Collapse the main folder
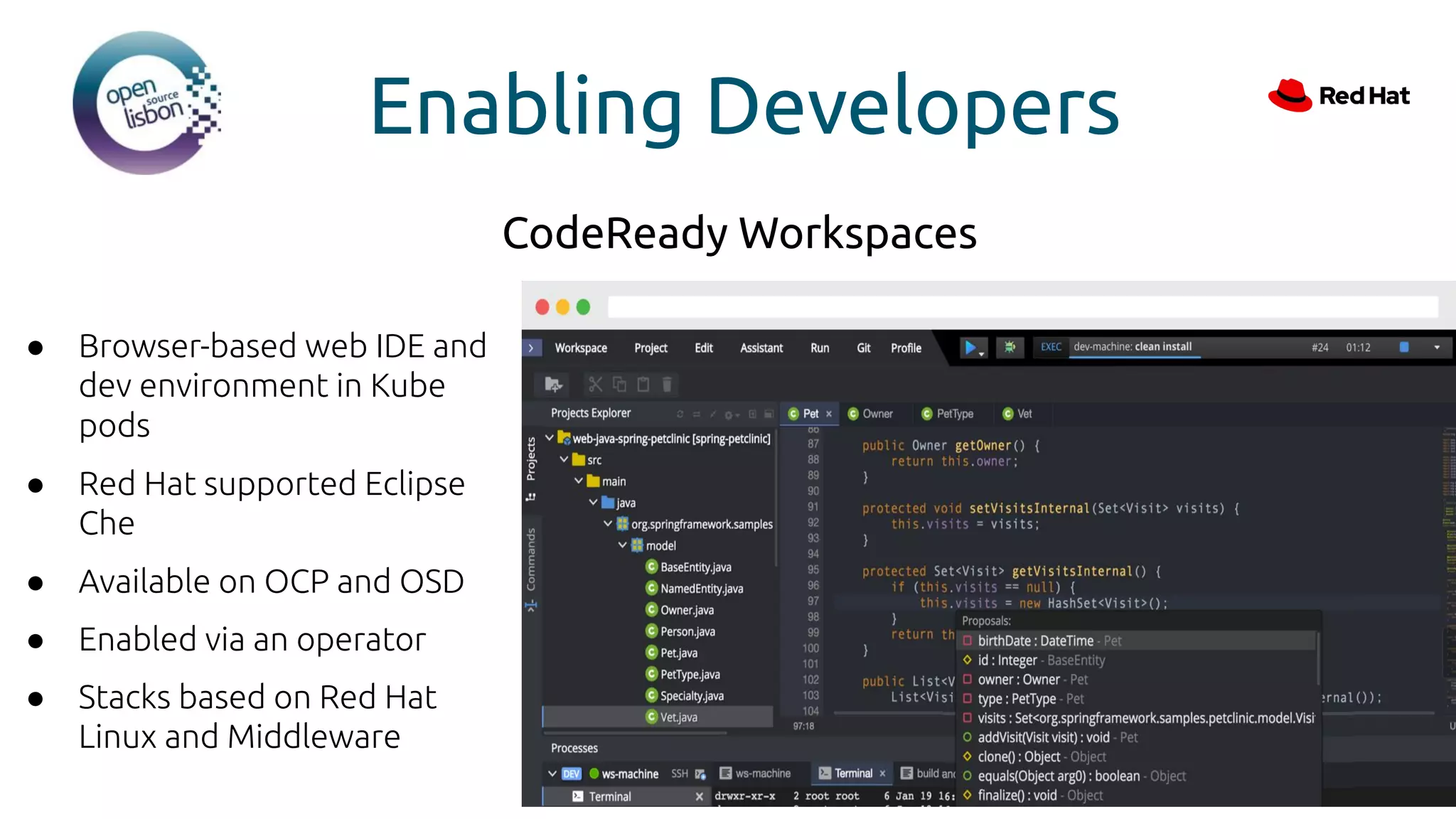Image resolution: width=1456 pixels, height=819 pixels. coord(579,481)
